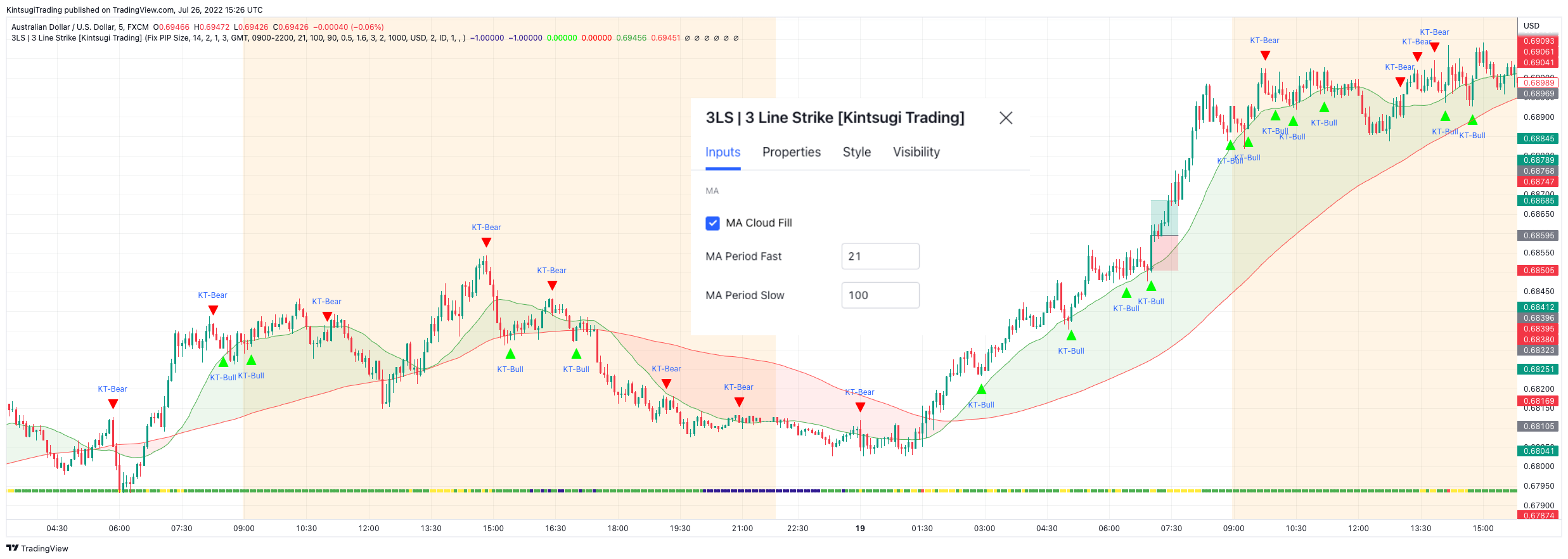Click the published by KintsugiTrading header text
The image size is (1568, 559).
[x=134, y=10]
